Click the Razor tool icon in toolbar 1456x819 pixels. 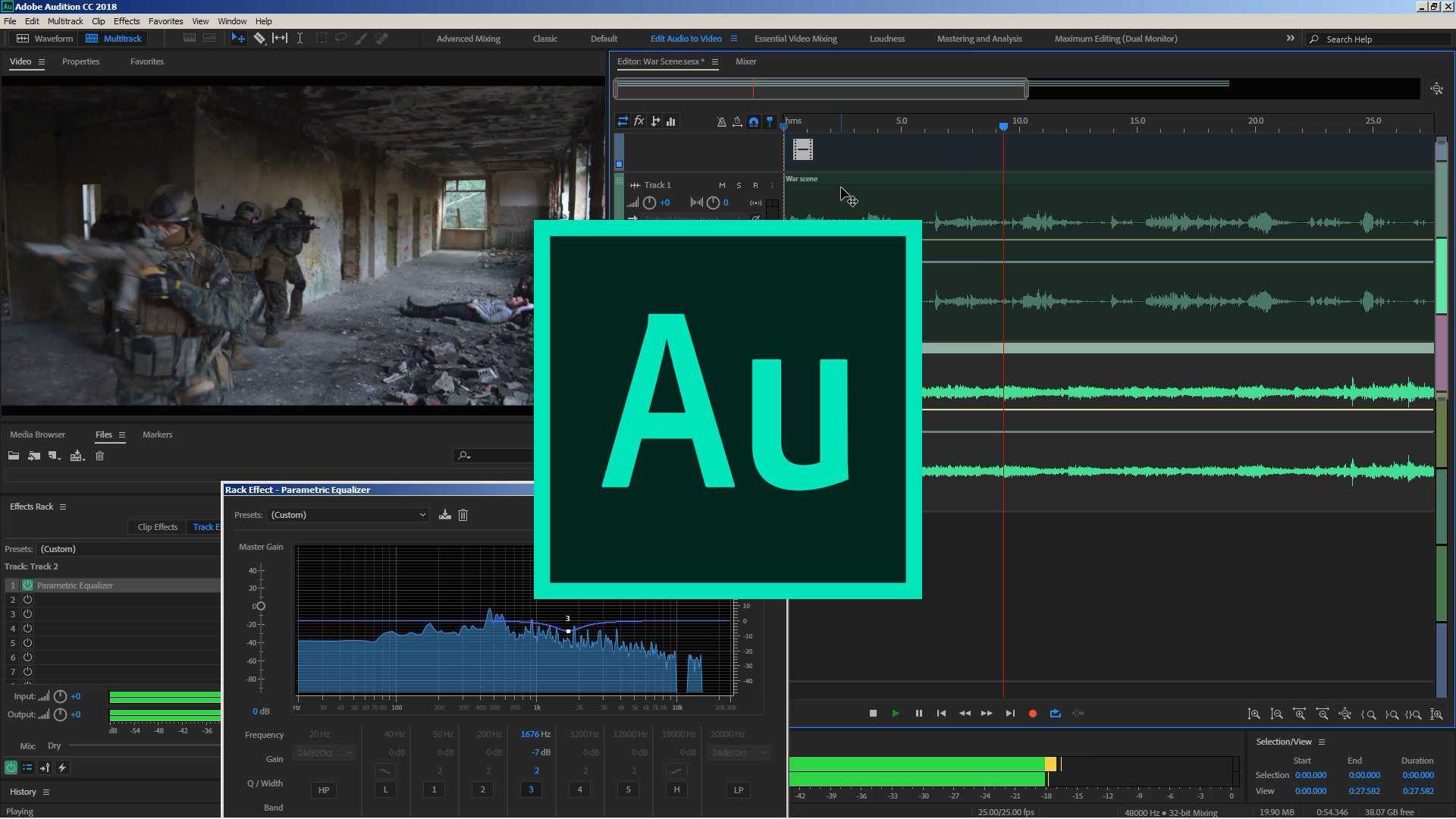pyautogui.click(x=258, y=38)
